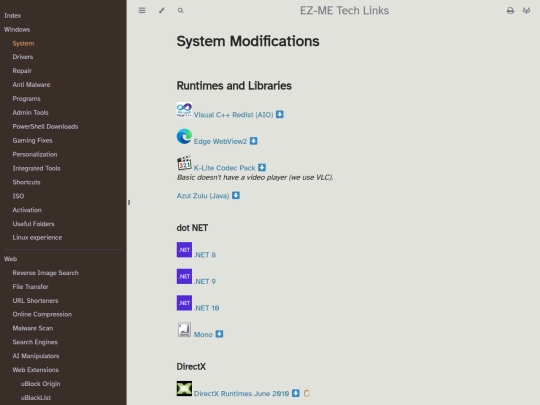Click the K-Lite Codec Pack clapperboard icon
Viewport: 540px width, 405px height.
tap(184, 163)
